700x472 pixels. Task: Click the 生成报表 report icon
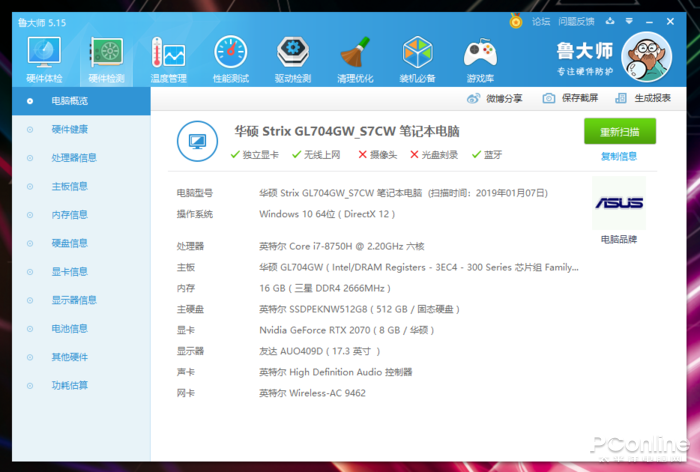click(x=621, y=98)
